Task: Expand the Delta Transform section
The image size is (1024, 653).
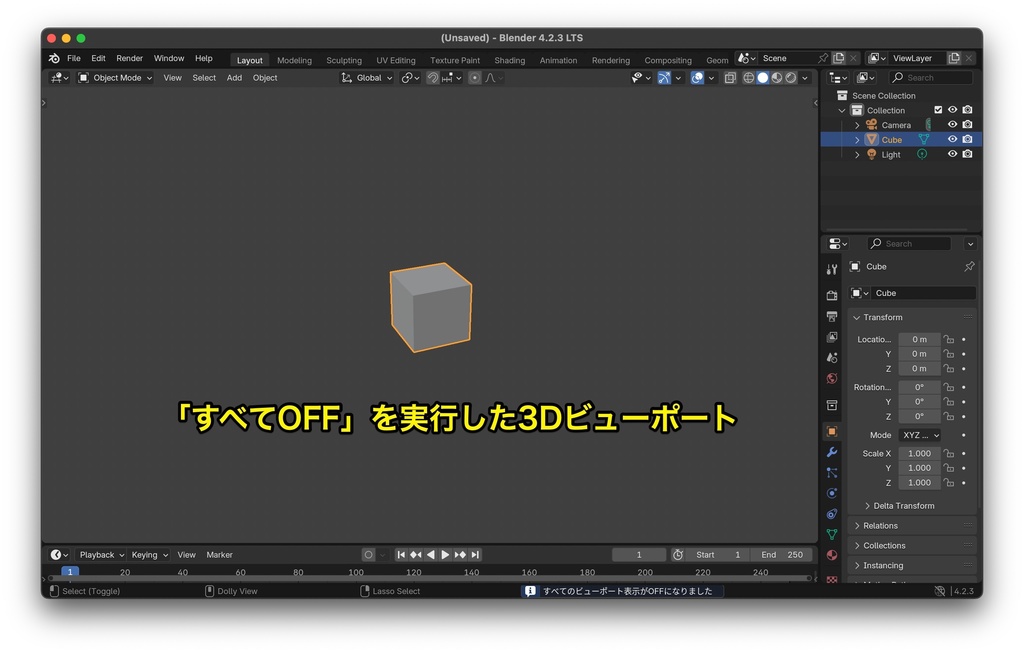Action: coord(905,505)
